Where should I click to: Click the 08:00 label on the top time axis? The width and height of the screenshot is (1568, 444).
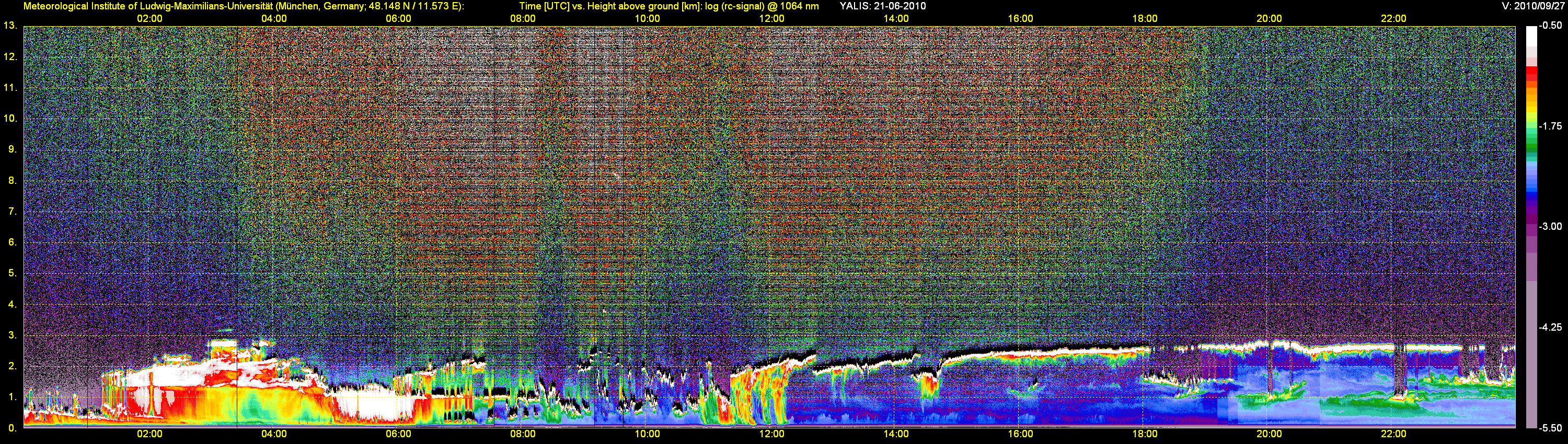(x=523, y=19)
